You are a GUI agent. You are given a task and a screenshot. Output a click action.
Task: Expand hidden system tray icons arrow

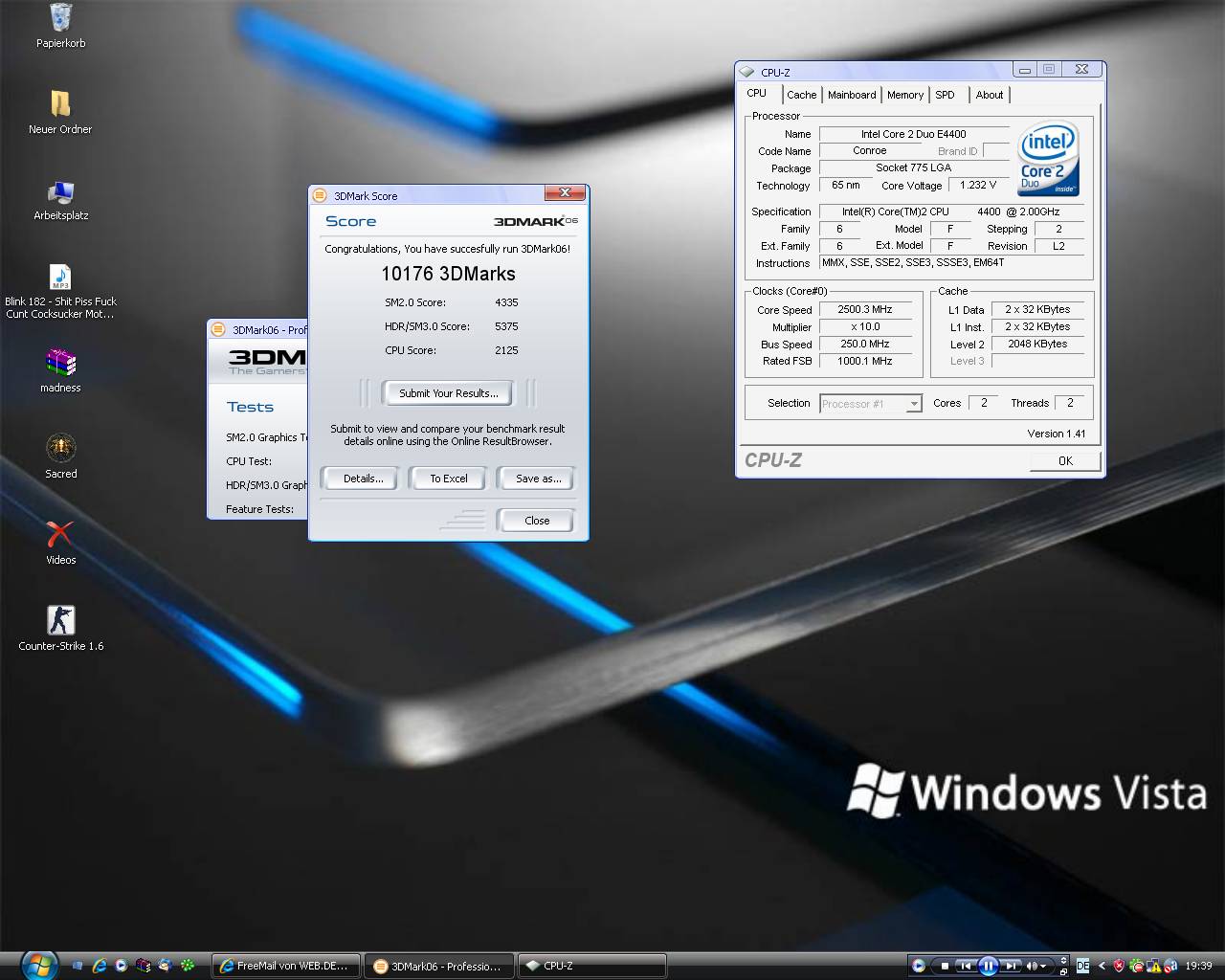coord(1102,966)
